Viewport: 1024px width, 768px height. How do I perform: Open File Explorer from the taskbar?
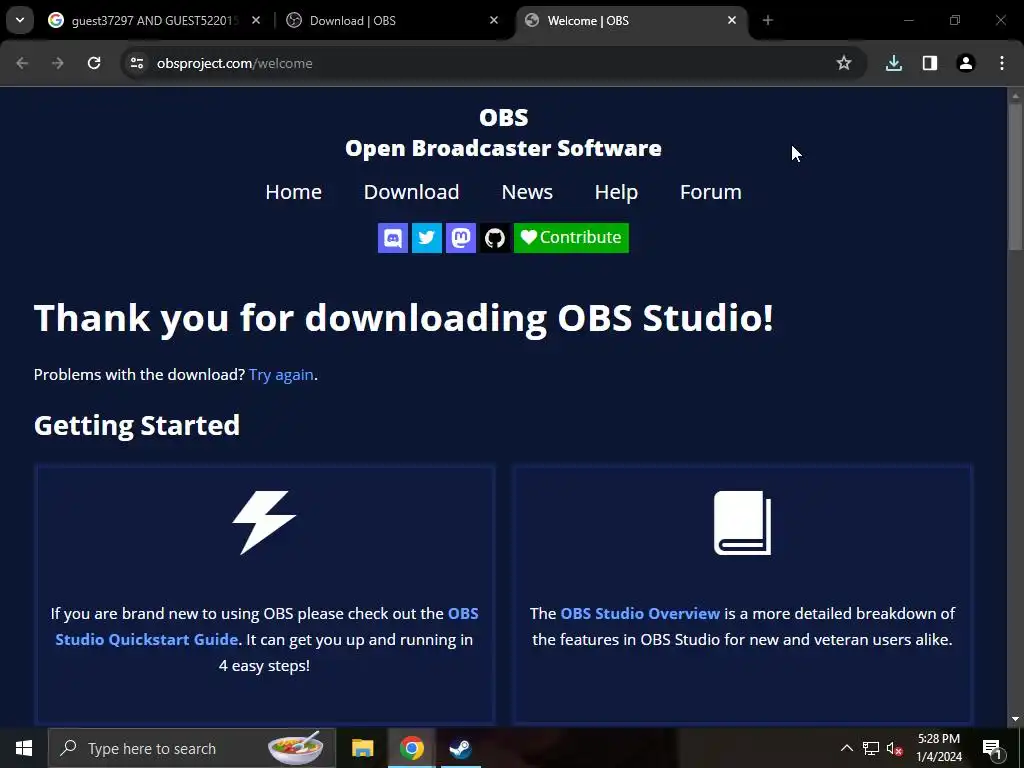pyautogui.click(x=362, y=748)
